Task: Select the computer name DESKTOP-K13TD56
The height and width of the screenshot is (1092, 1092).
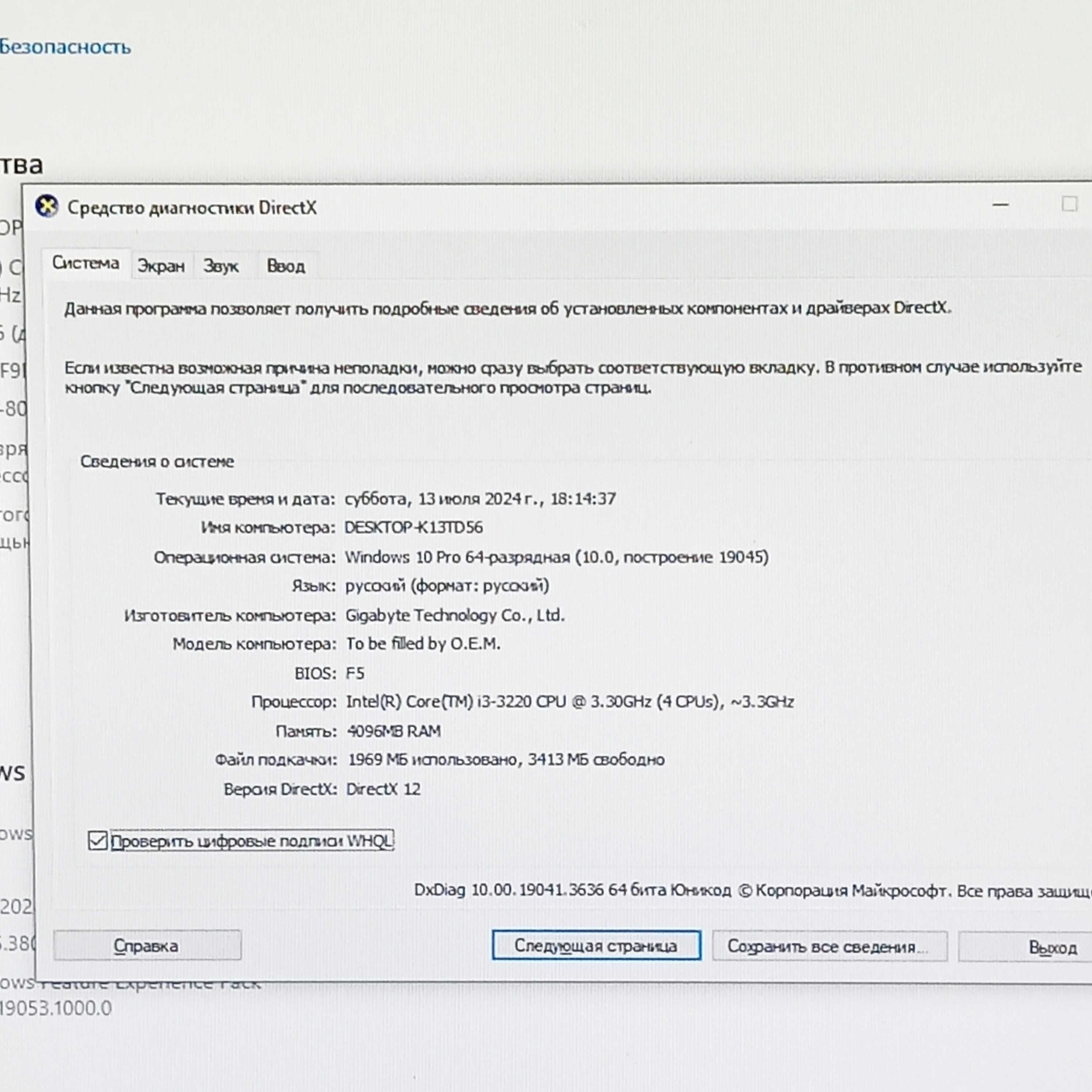Action: click(x=414, y=527)
